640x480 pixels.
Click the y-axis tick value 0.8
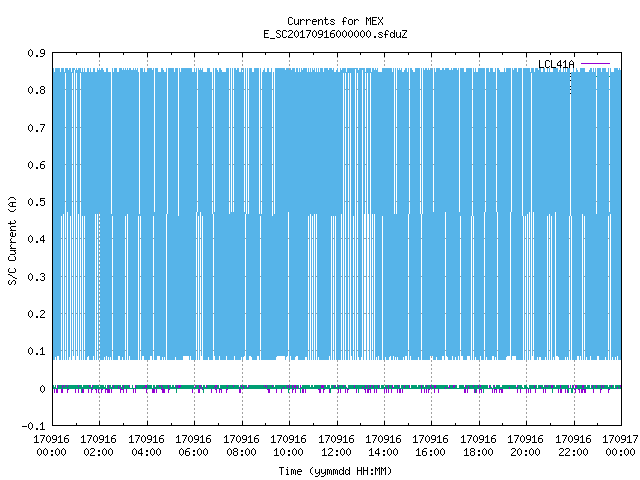(x=36, y=90)
